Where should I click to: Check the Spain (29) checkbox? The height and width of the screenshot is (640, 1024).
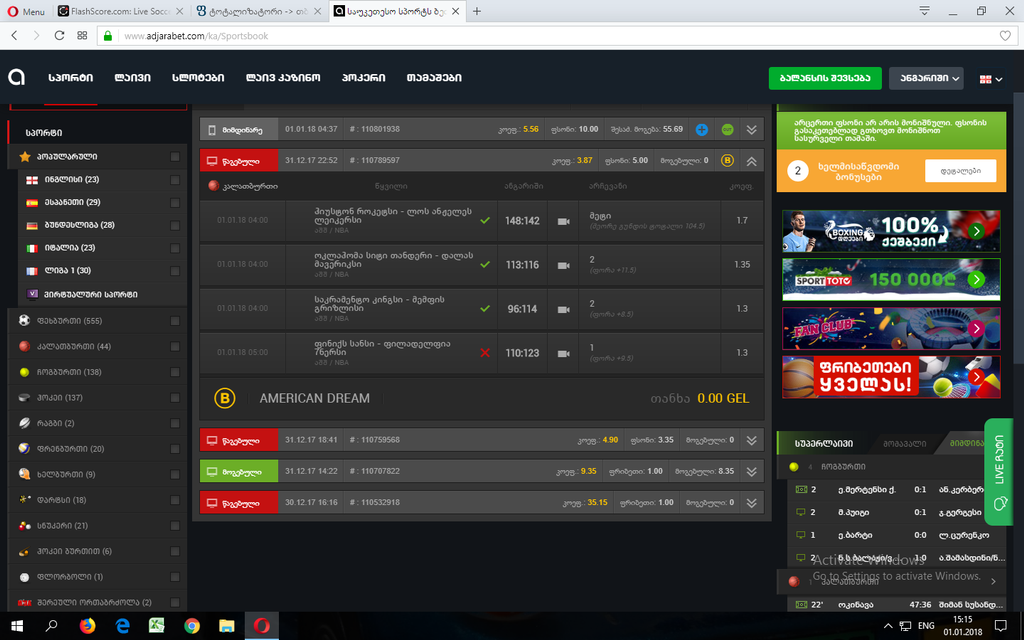(174, 202)
